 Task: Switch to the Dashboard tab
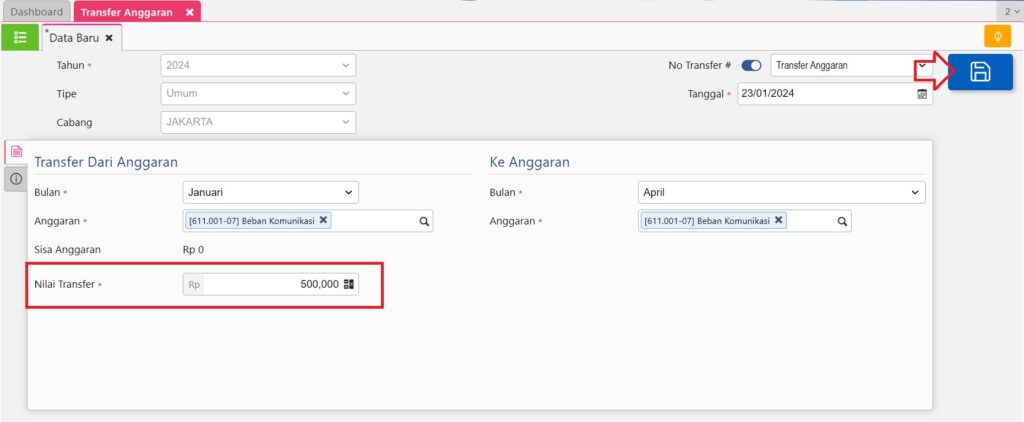point(36,11)
